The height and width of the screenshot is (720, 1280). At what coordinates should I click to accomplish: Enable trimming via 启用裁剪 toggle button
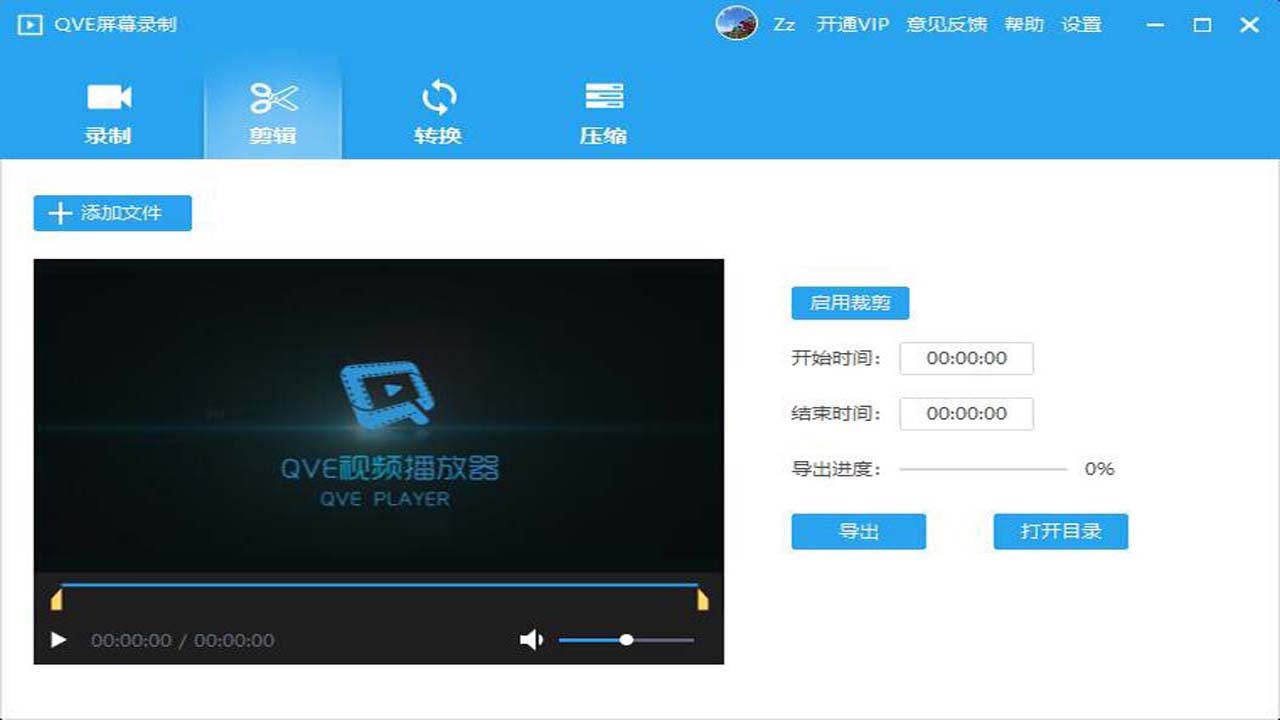coord(849,303)
